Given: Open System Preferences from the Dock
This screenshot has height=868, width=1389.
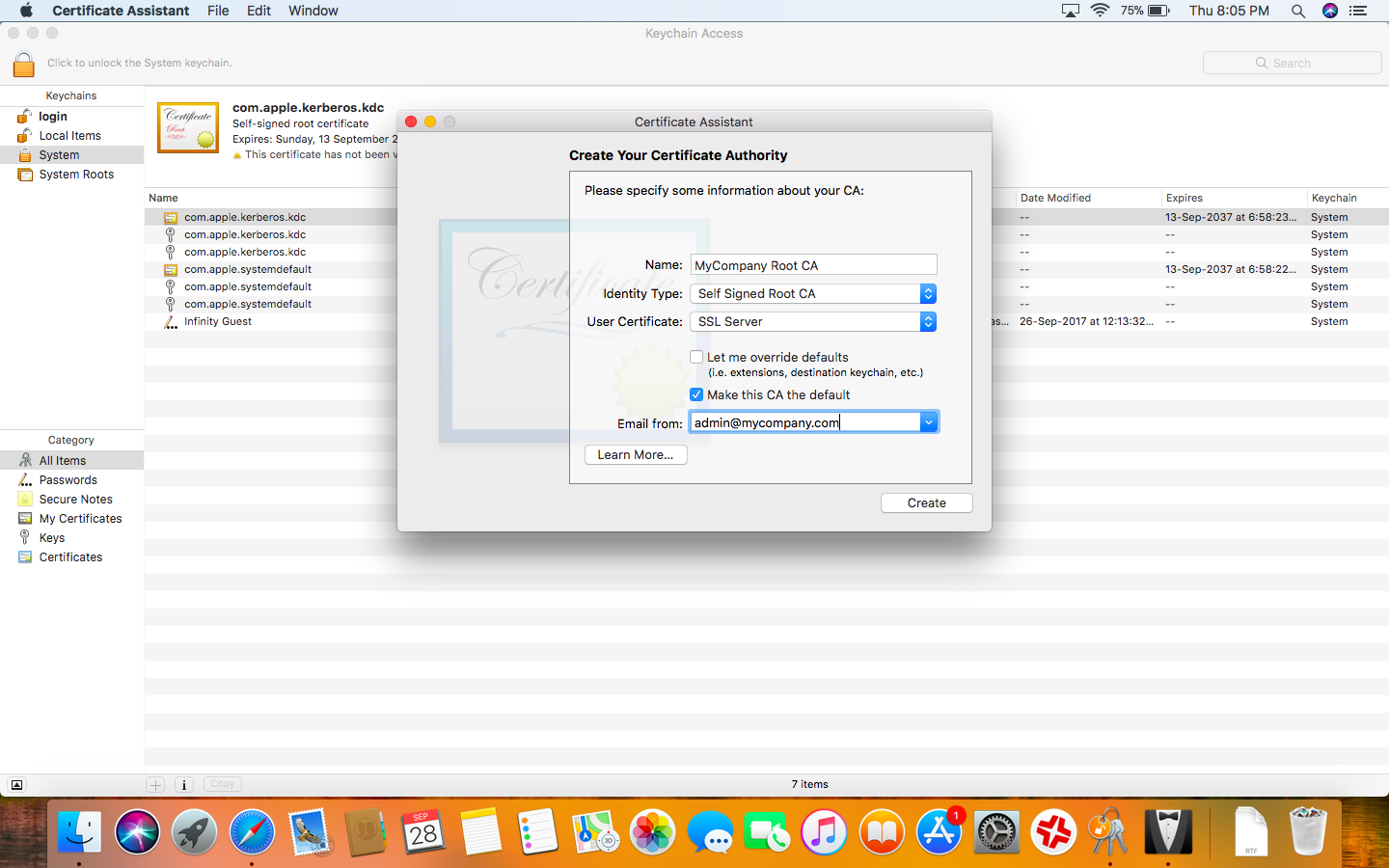Looking at the screenshot, I should pos(996,831).
